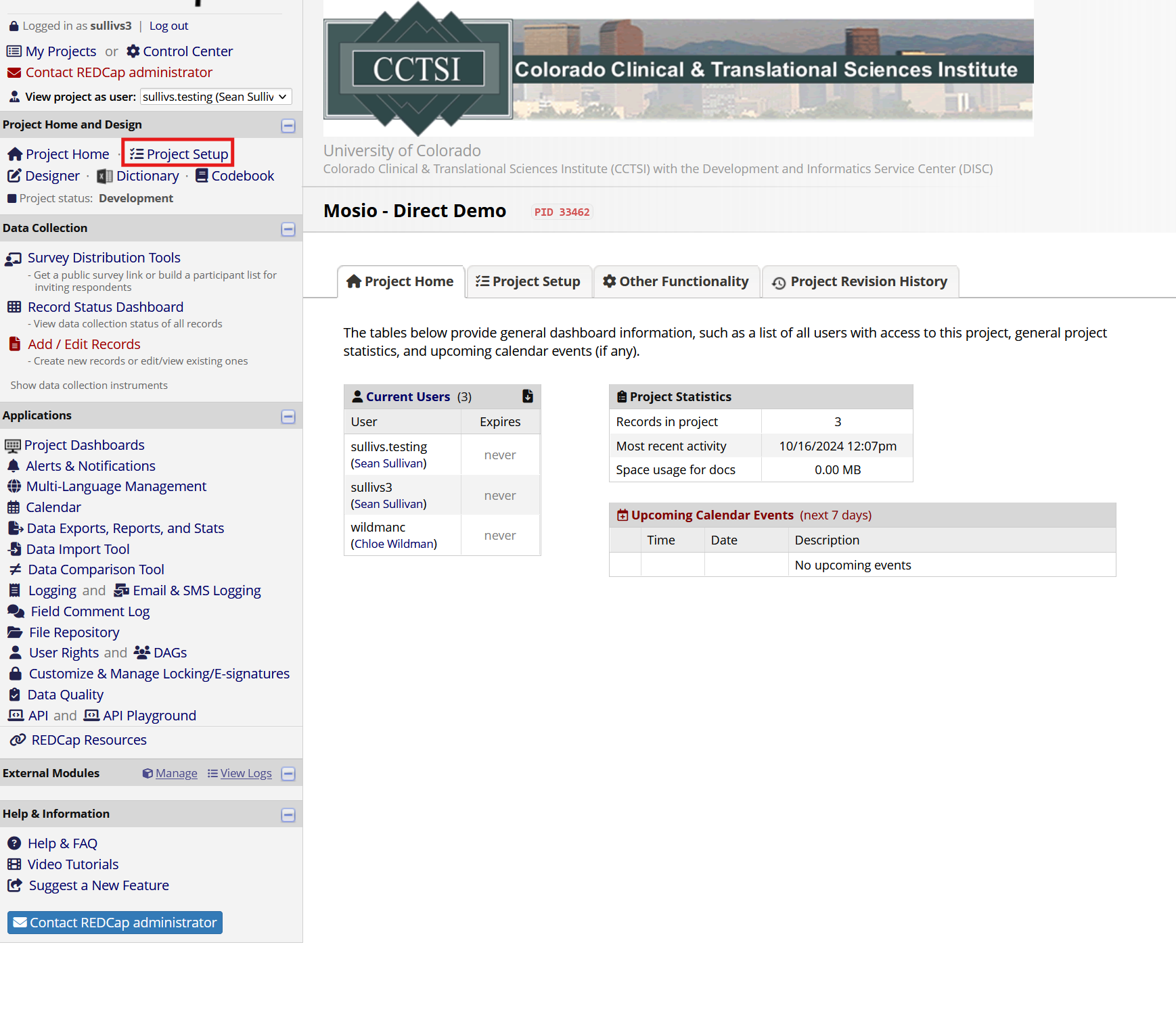Switch to the Project Setup tab
This screenshot has height=1020, width=1176.
point(528,281)
